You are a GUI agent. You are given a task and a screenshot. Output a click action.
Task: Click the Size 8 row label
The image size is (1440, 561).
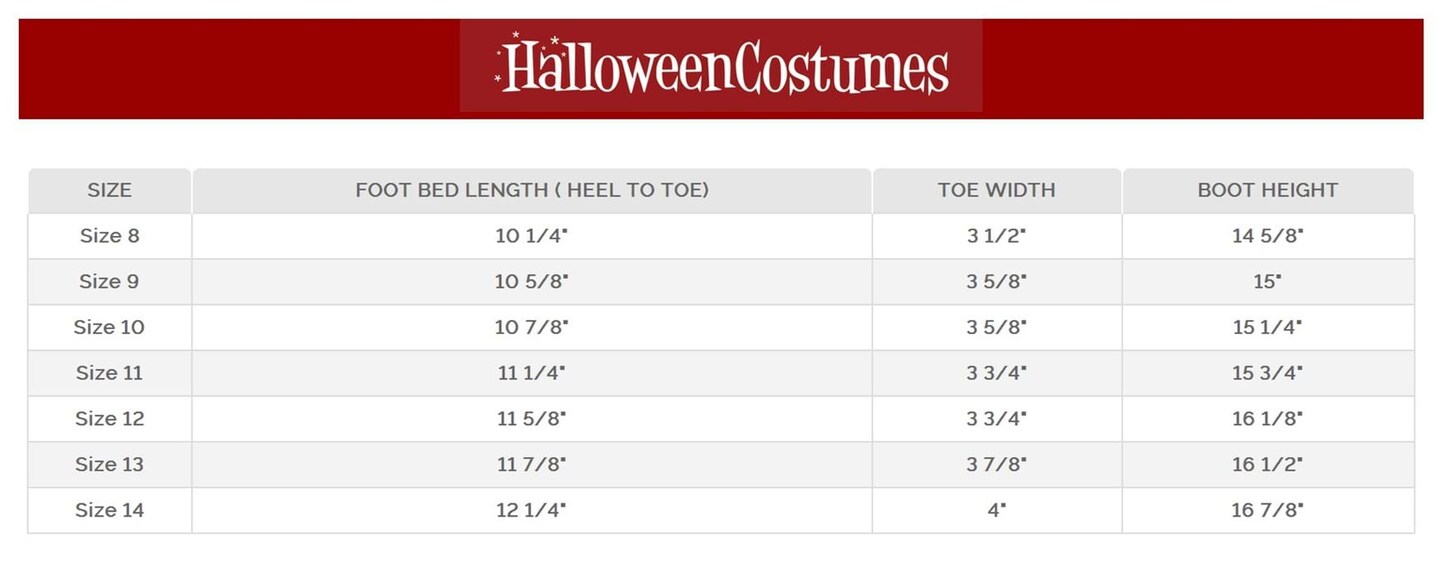coord(110,236)
